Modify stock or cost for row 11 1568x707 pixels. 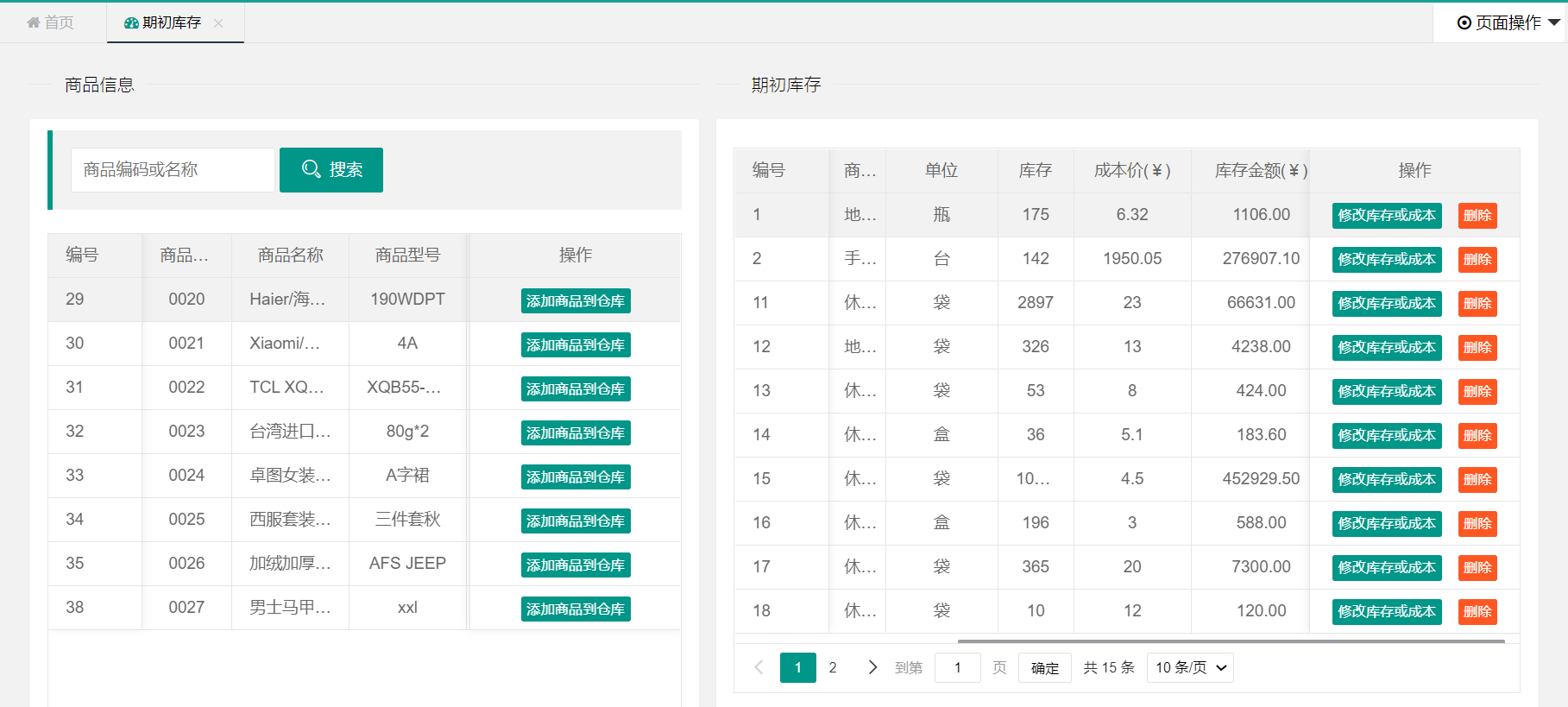(x=1387, y=304)
